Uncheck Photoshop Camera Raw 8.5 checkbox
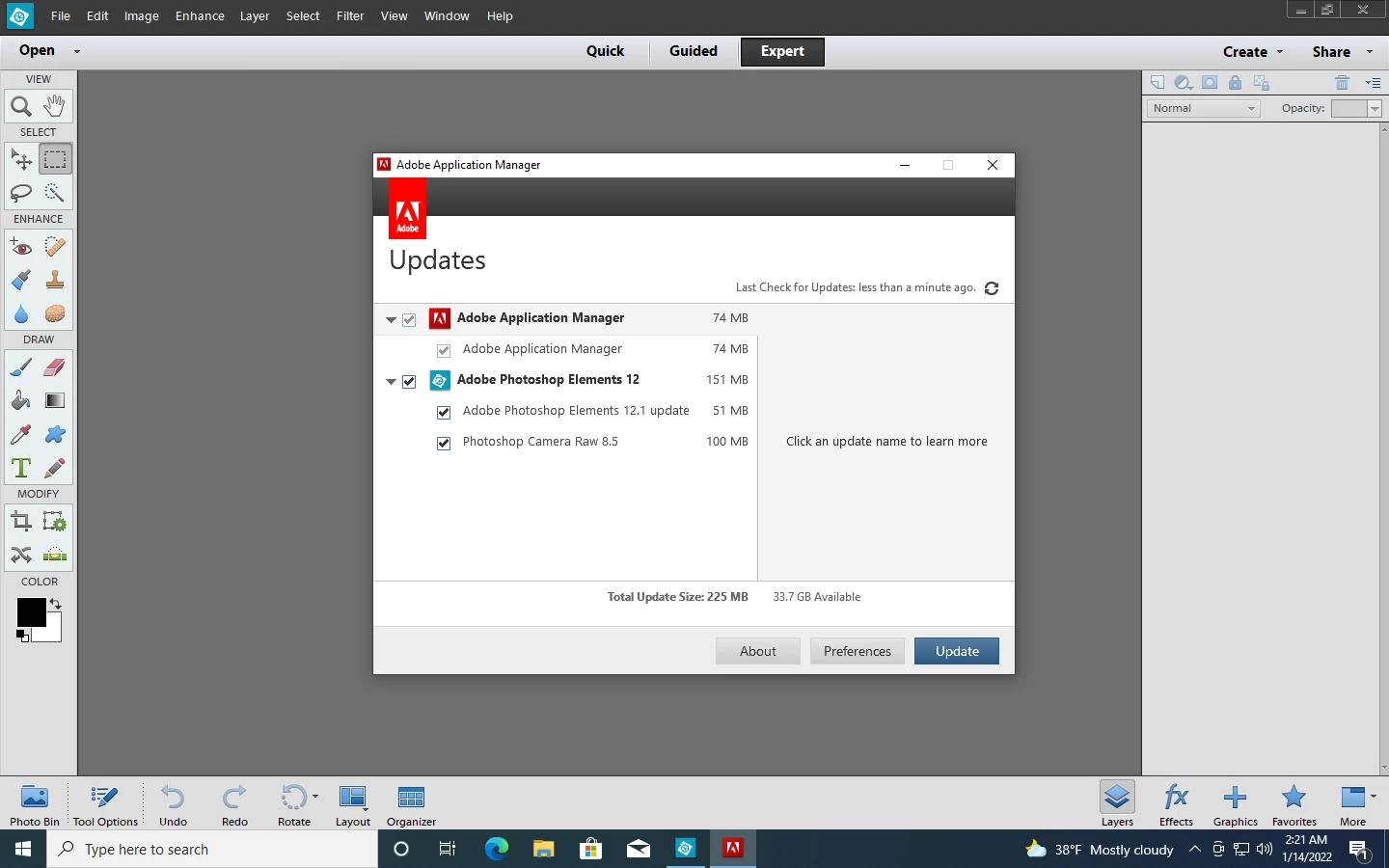This screenshot has height=868, width=1389. point(444,443)
